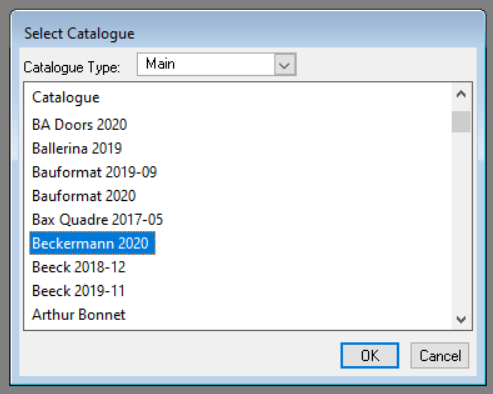Open the Catalogue Type dropdown arrow
This screenshot has width=493, height=394.
tap(285, 64)
